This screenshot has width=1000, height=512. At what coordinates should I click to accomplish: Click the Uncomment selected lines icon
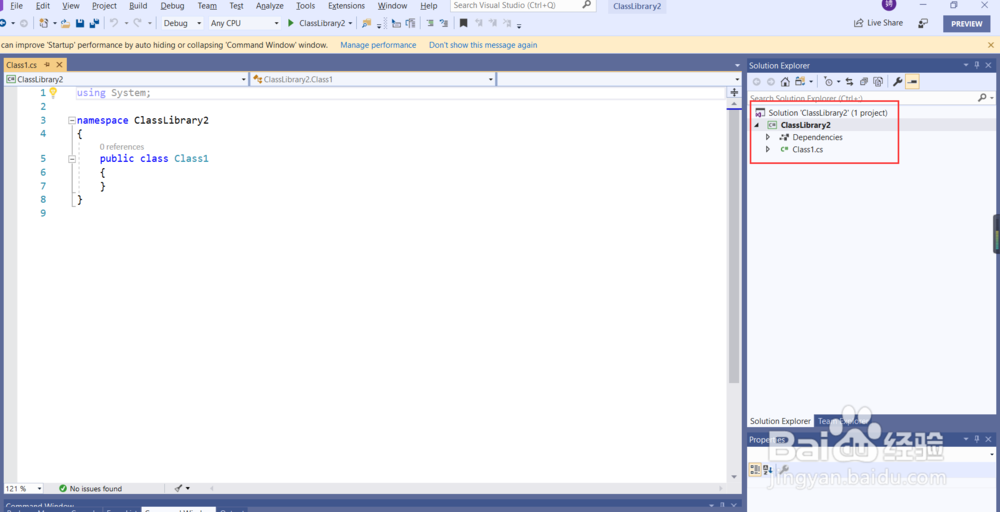coord(443,23)
